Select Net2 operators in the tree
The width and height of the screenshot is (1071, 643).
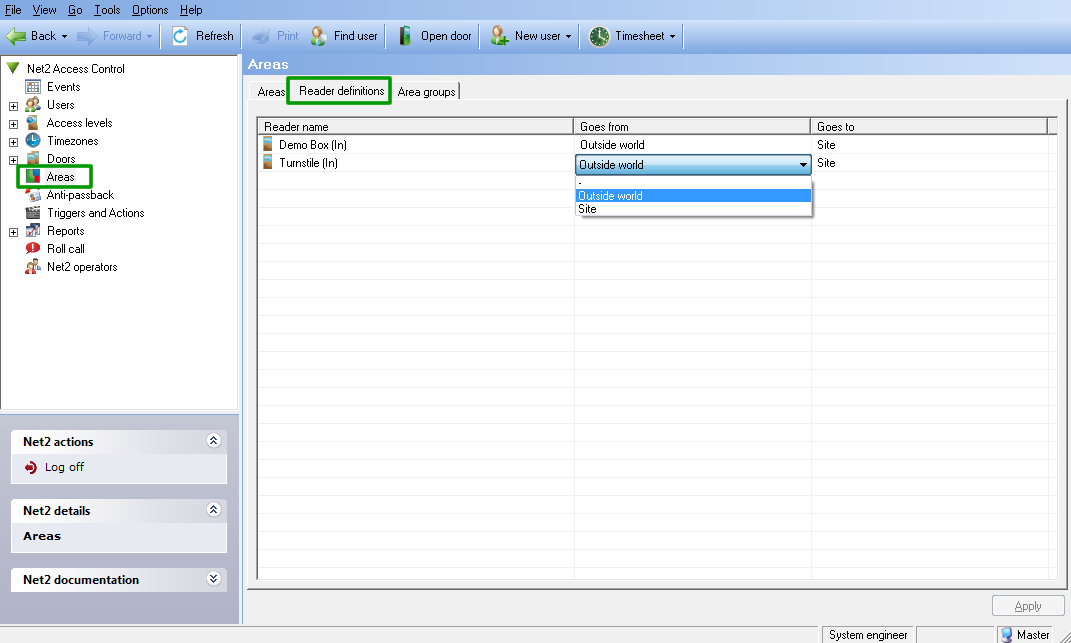pos(81,267)
